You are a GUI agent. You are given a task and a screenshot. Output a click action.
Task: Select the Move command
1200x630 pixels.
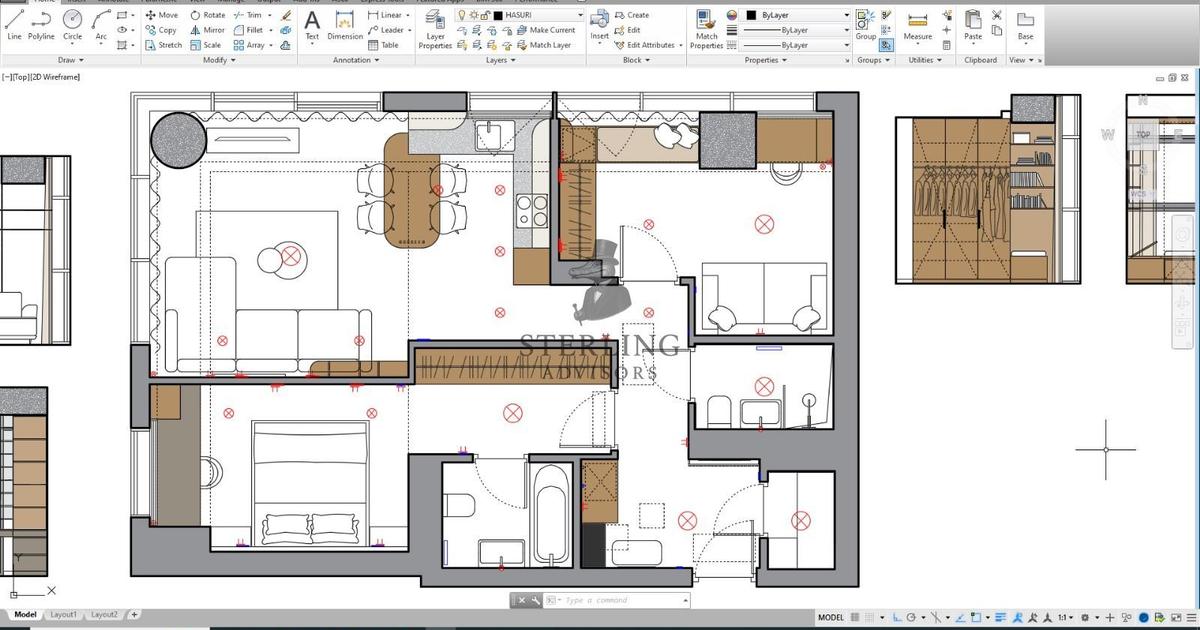coord(162,14)
